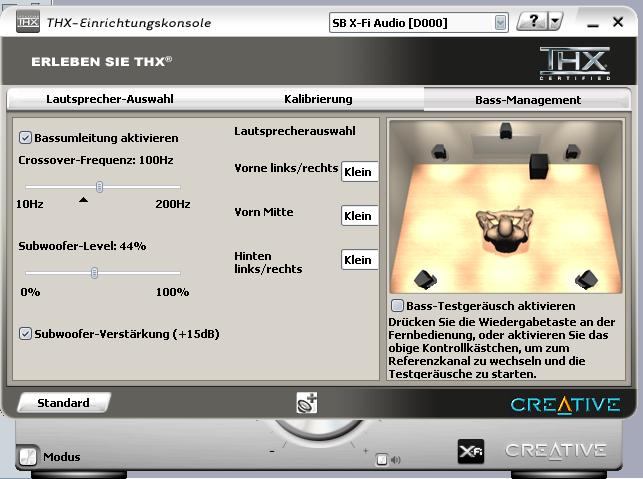Click the "100%" slider maximum label

[x=172, y=292]
